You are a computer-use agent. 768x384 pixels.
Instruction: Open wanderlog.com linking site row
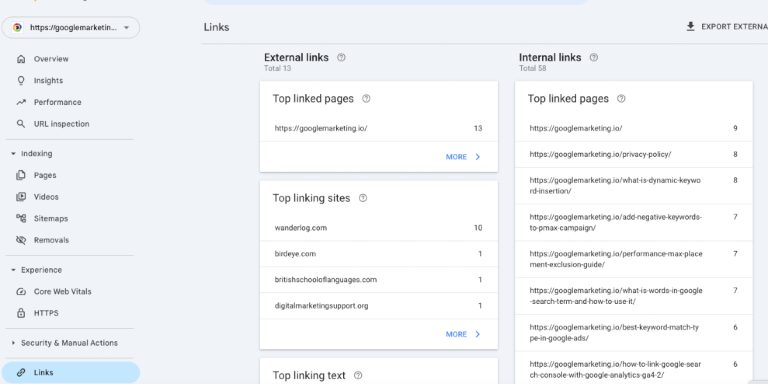pyautogui.click(x=379, y=228)
